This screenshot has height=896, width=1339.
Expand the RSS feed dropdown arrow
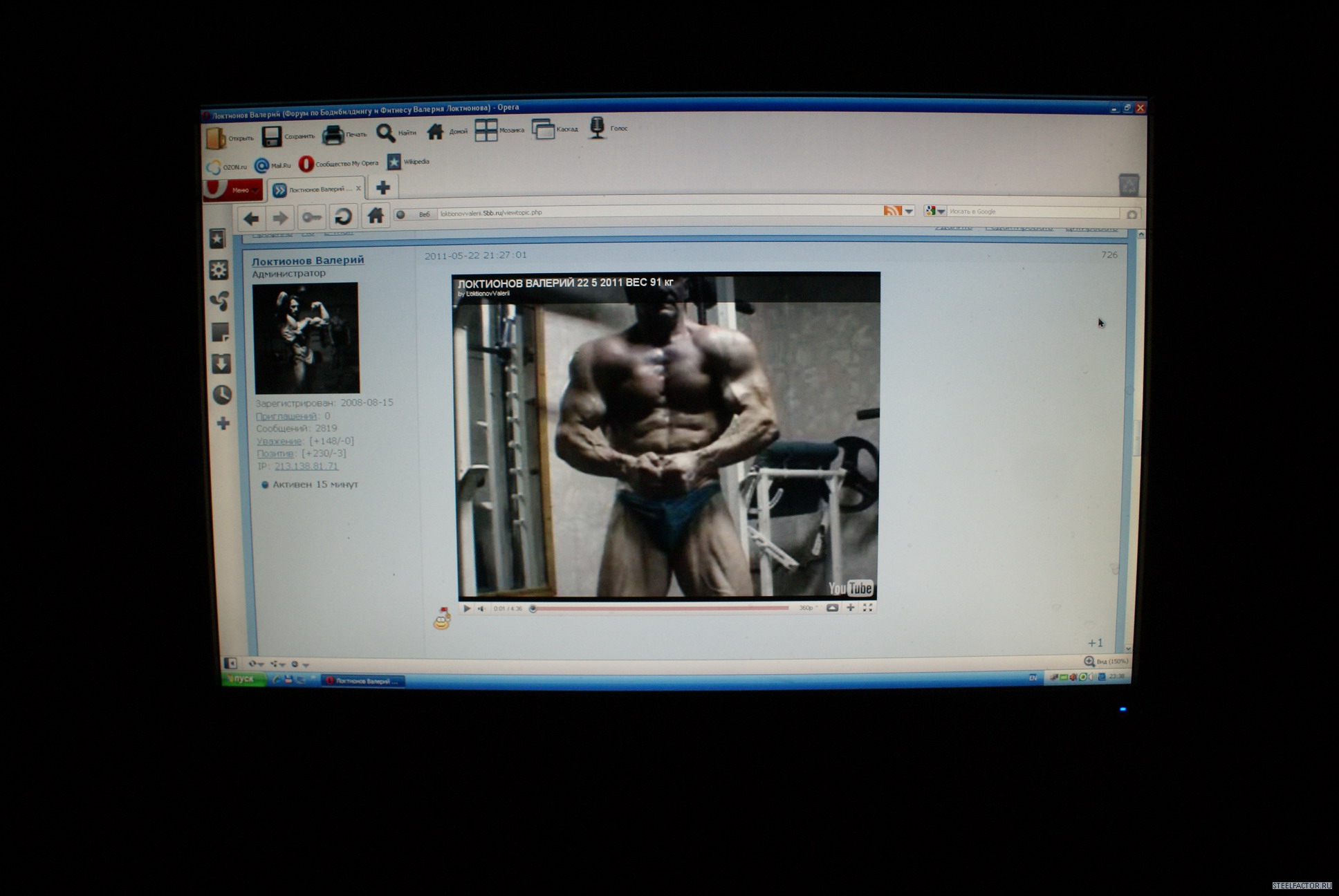909,212
